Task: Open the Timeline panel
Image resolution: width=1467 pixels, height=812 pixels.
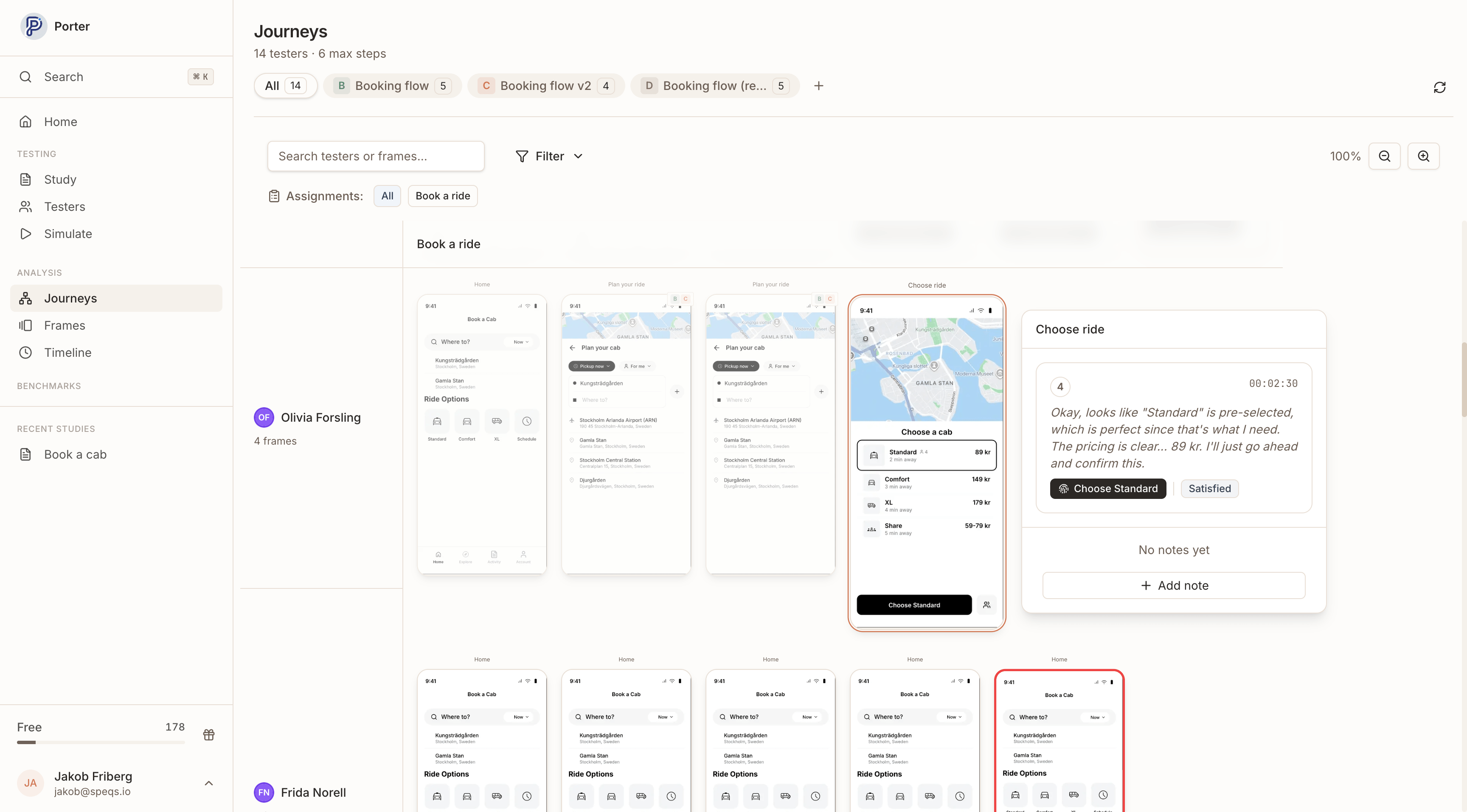Action: [x=68, y=352]
